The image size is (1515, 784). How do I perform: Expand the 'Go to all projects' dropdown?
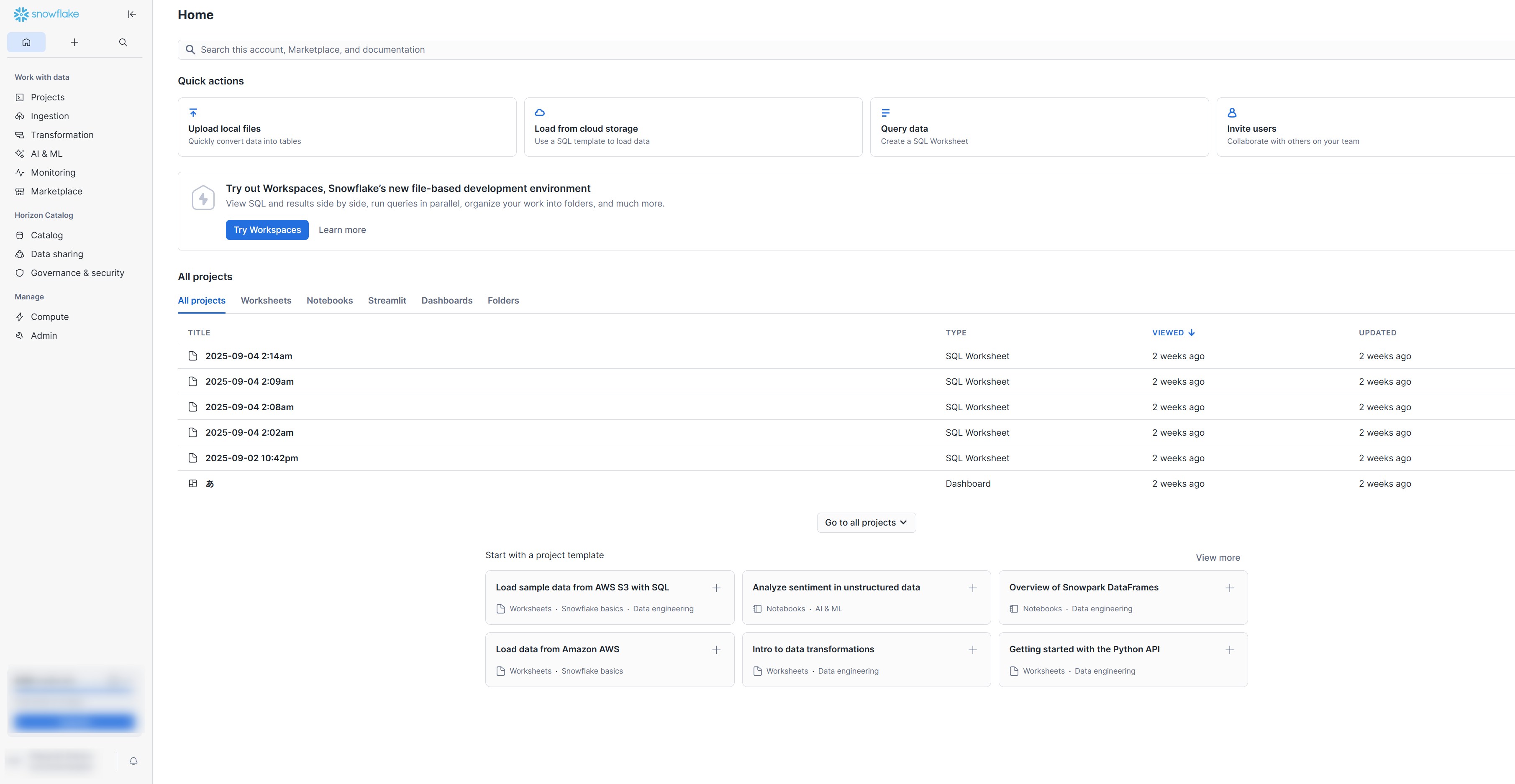pyautogui.click(x=866, y=523)
